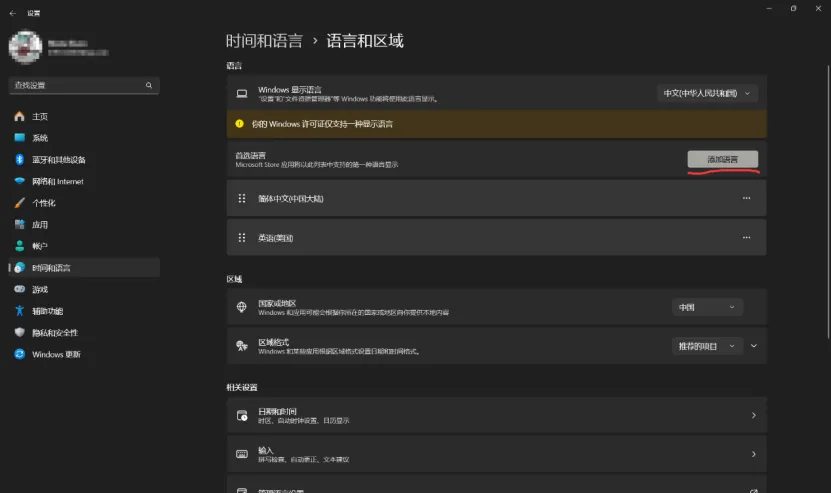
Task: Open Windows 更新 in sidebar
Action: (84, 354)
